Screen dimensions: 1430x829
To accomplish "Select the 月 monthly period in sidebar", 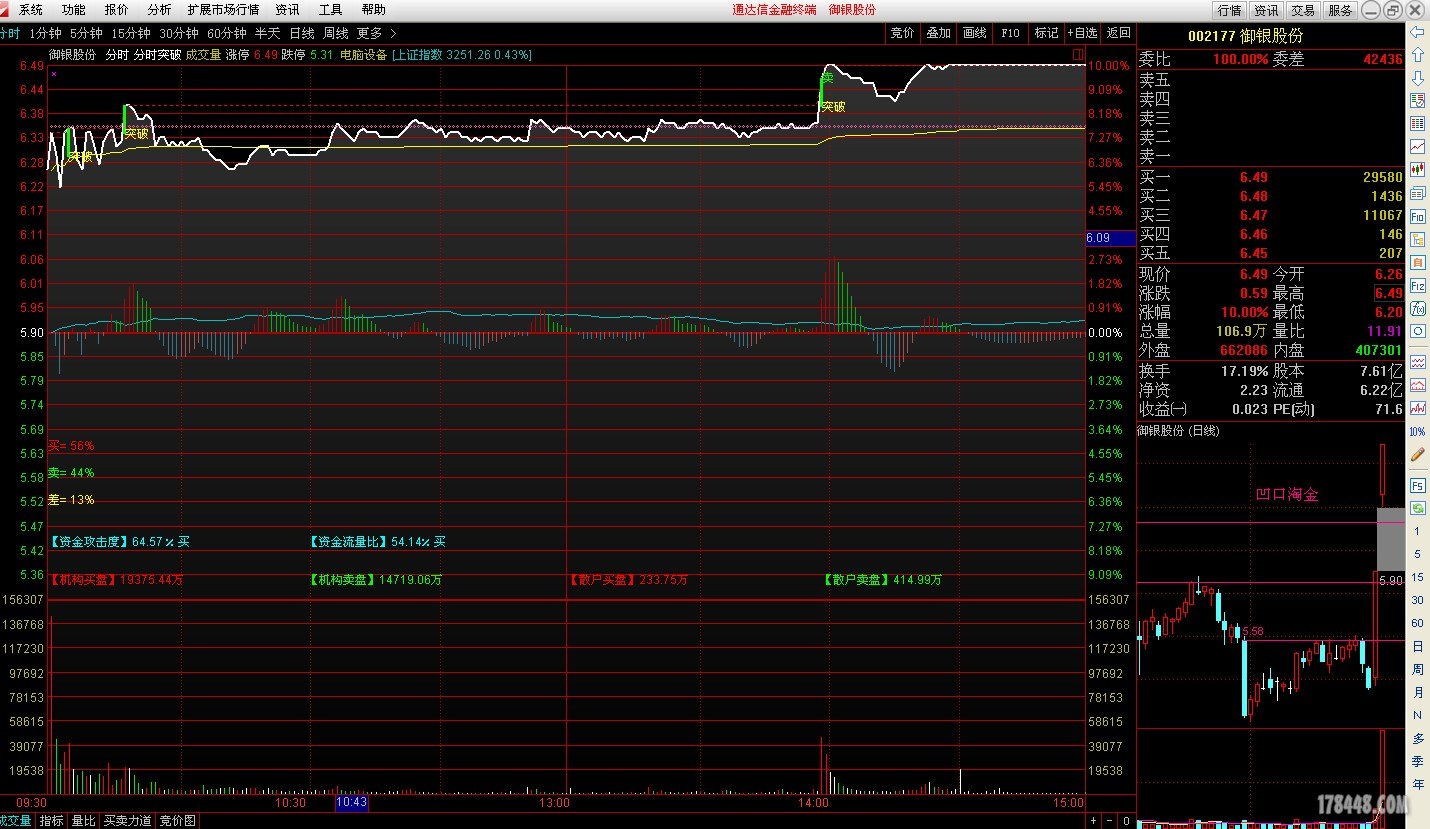I will (x=1417, y=692).
